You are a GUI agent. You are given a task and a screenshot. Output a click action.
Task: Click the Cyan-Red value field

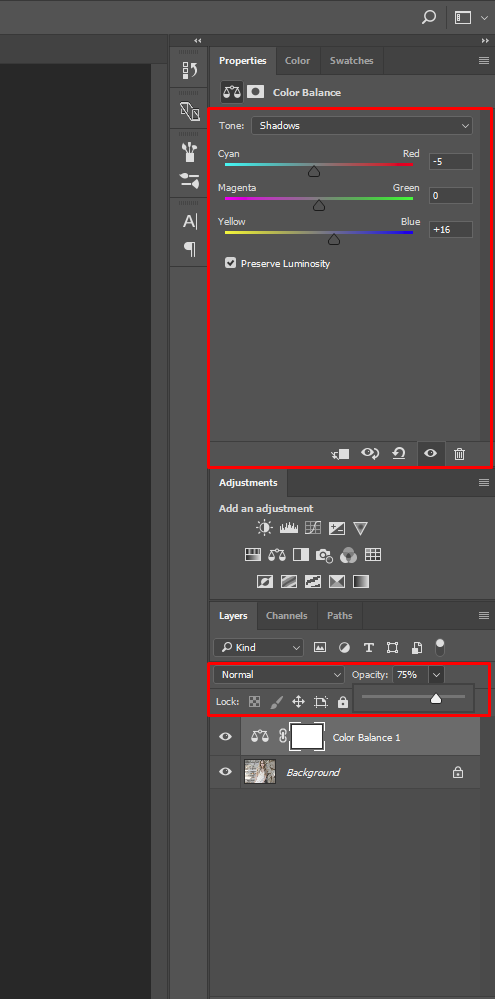tap(451, 162)
